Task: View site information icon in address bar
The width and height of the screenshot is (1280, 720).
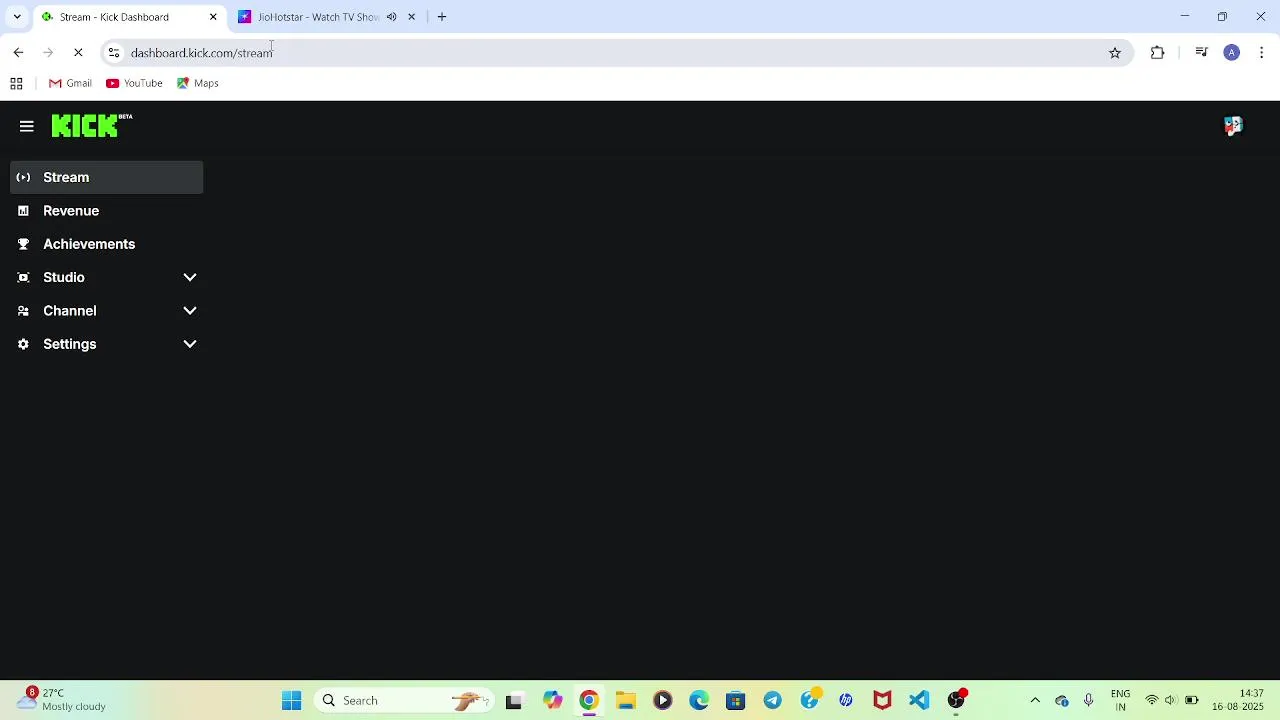Action: coord(114,53)
